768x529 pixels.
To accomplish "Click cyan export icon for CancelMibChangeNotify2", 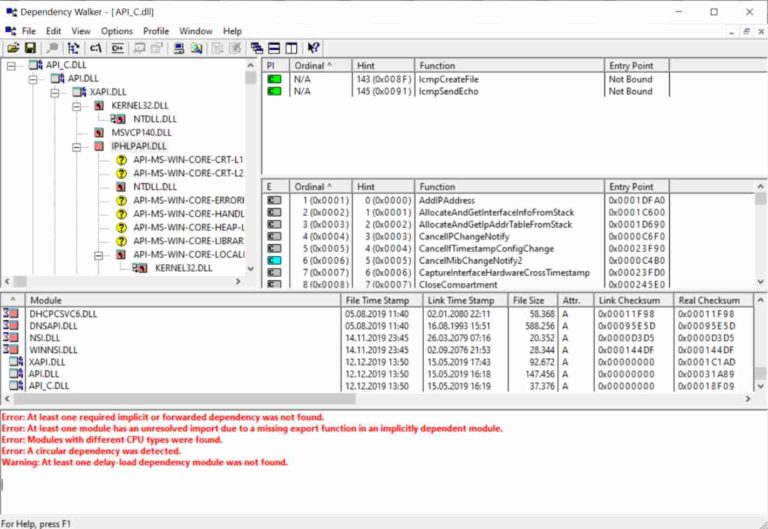I will click(x=274, y=261).
